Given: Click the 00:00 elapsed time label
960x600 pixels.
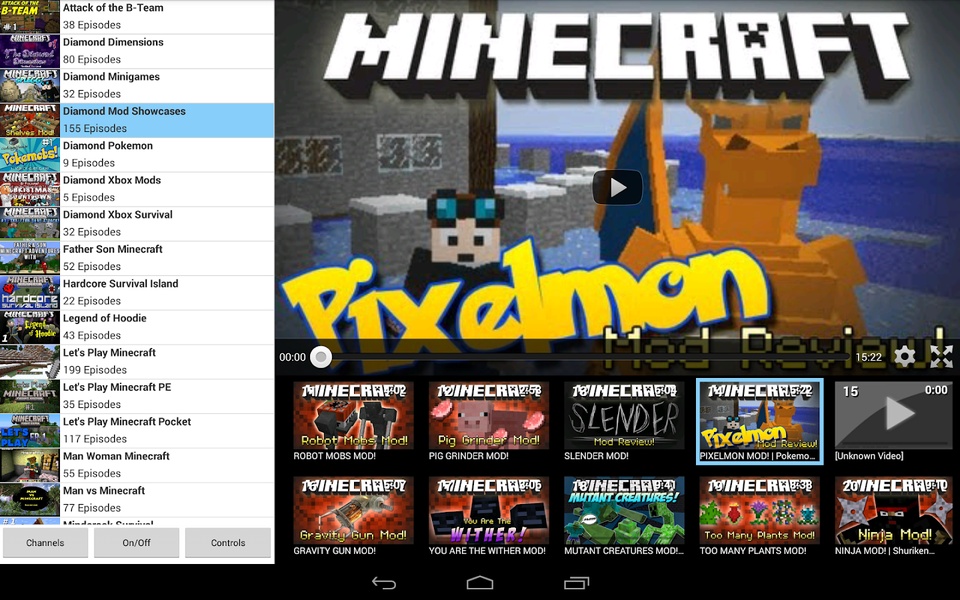Looking at the screenshot, I should (x=293, y=357).
